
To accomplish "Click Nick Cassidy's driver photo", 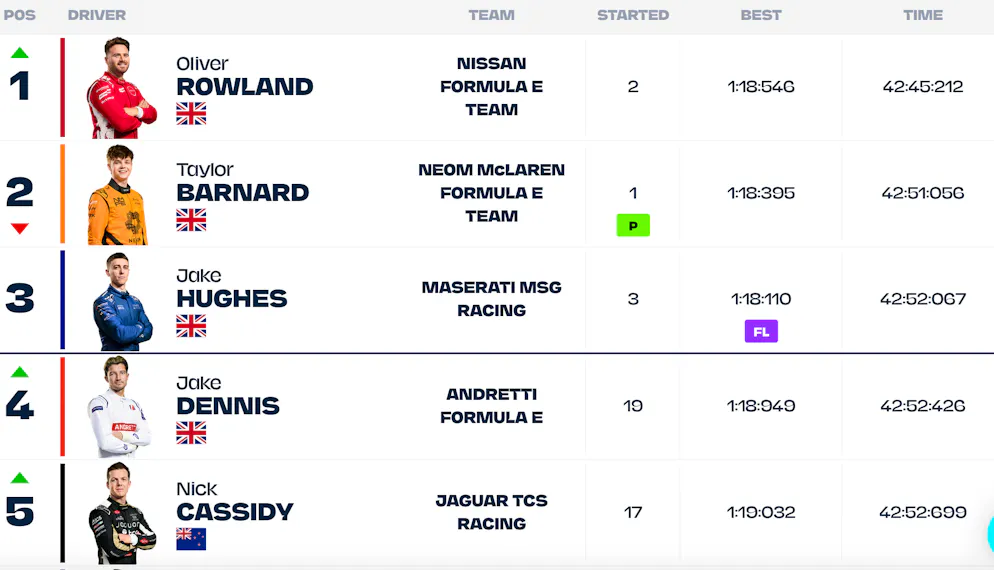I will point(122,513).
